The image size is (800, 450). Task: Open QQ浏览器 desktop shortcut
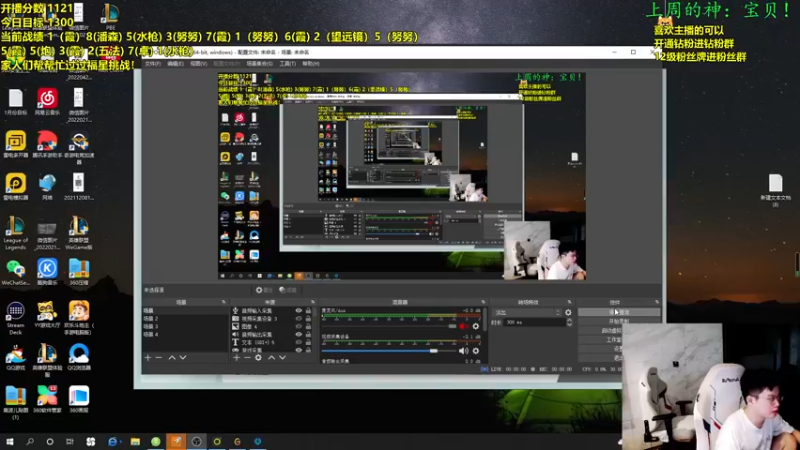point(79,357)
